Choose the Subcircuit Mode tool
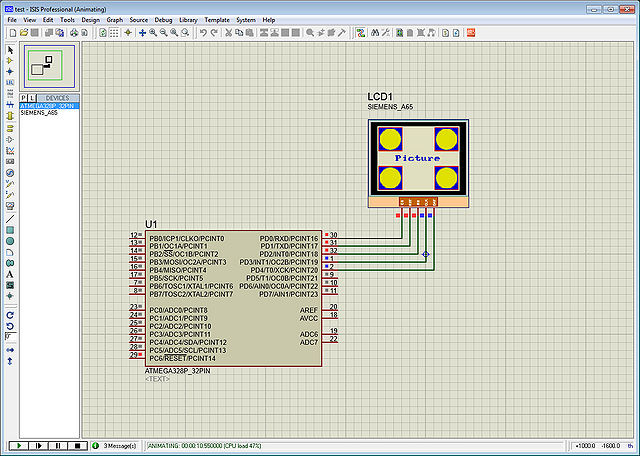 (10, 116)
